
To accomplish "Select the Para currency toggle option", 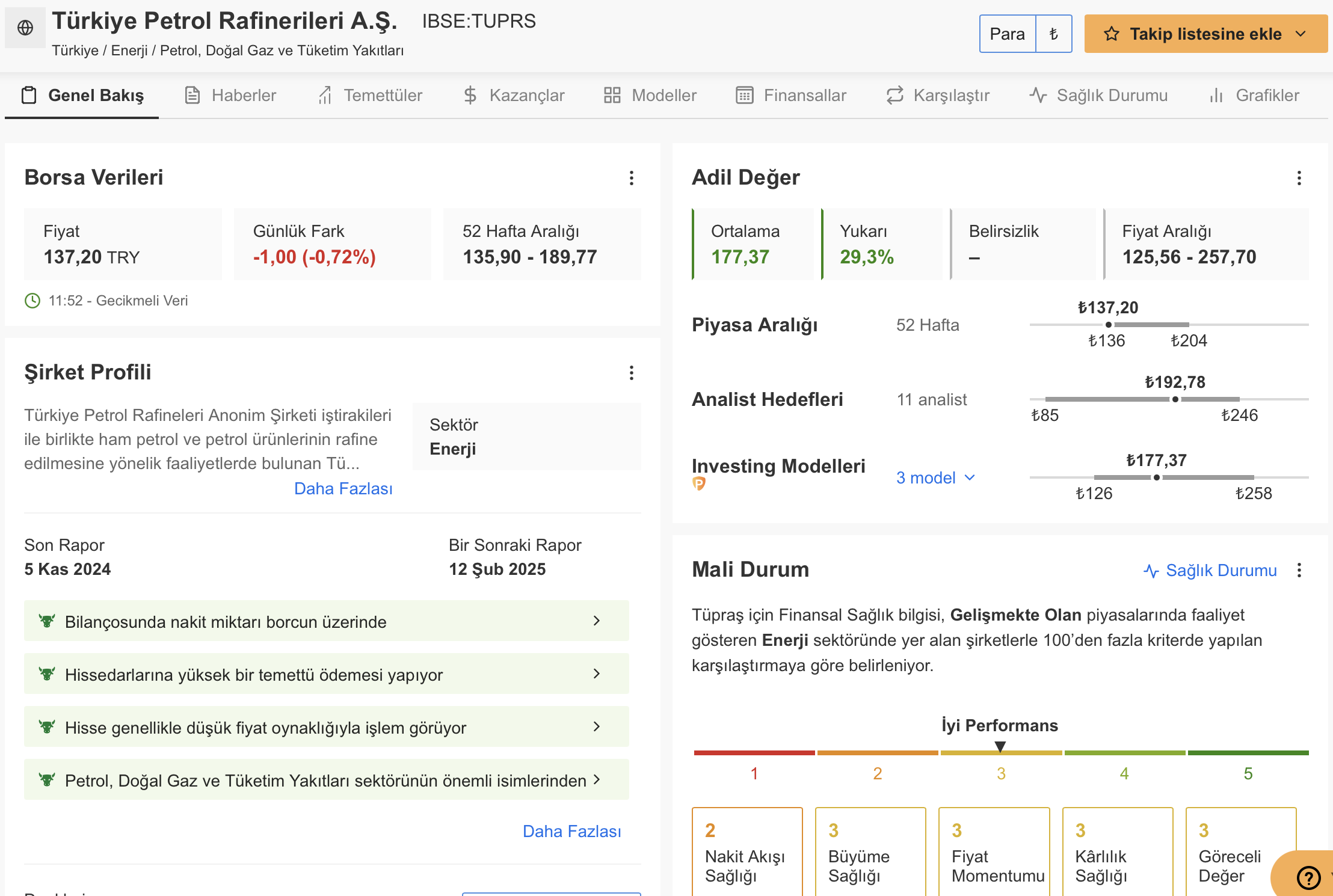I will [1008, 34].
